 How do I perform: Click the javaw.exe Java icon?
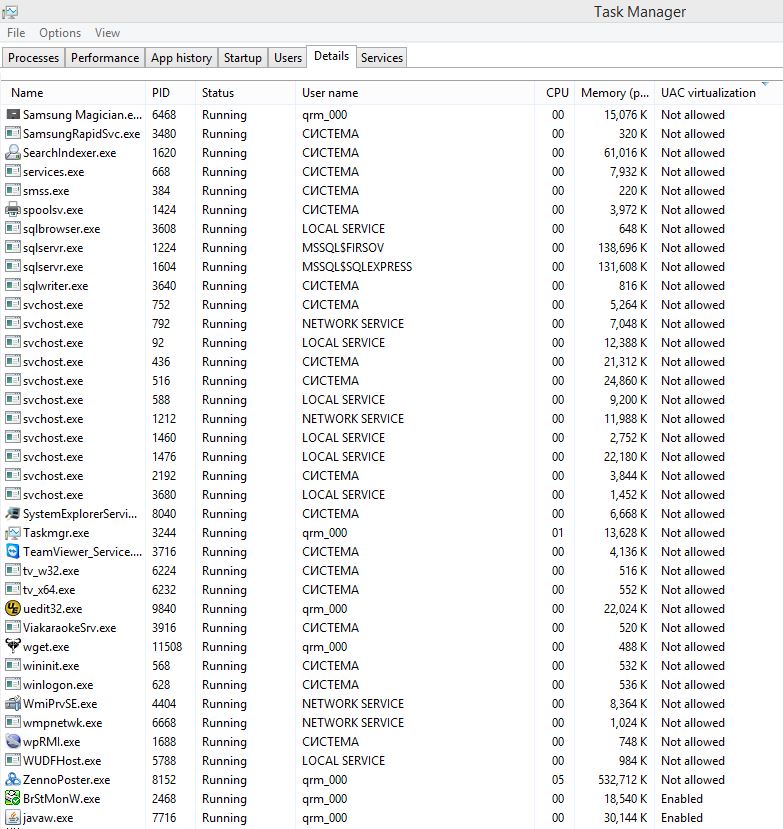coord(13,817)
